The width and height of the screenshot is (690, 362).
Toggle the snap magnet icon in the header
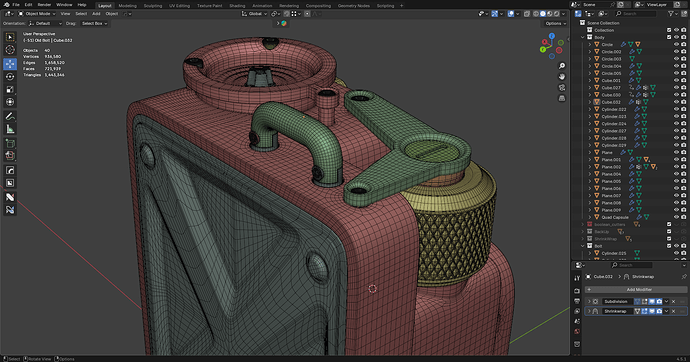(x=286, y=14)
